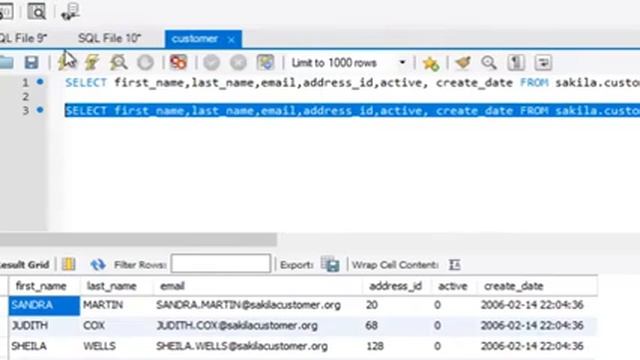Sort by last_name column header
The height and width of the screenshot is (360, 640).
(116, 286)
